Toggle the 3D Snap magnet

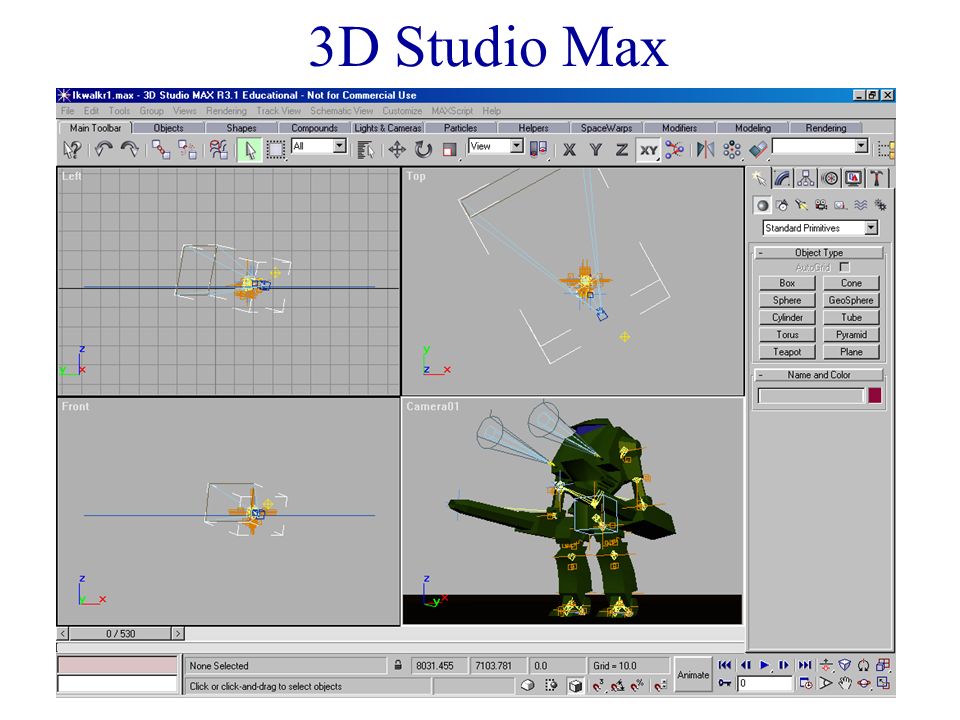(598, 686)
